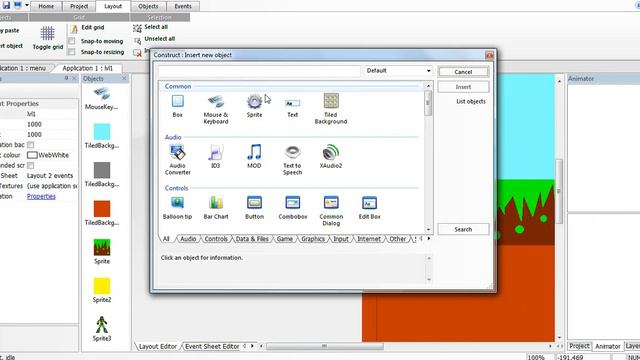Pick the ID3 audio object
The image size is (640, 360).
pyautogui.click(x=216, y=157)
